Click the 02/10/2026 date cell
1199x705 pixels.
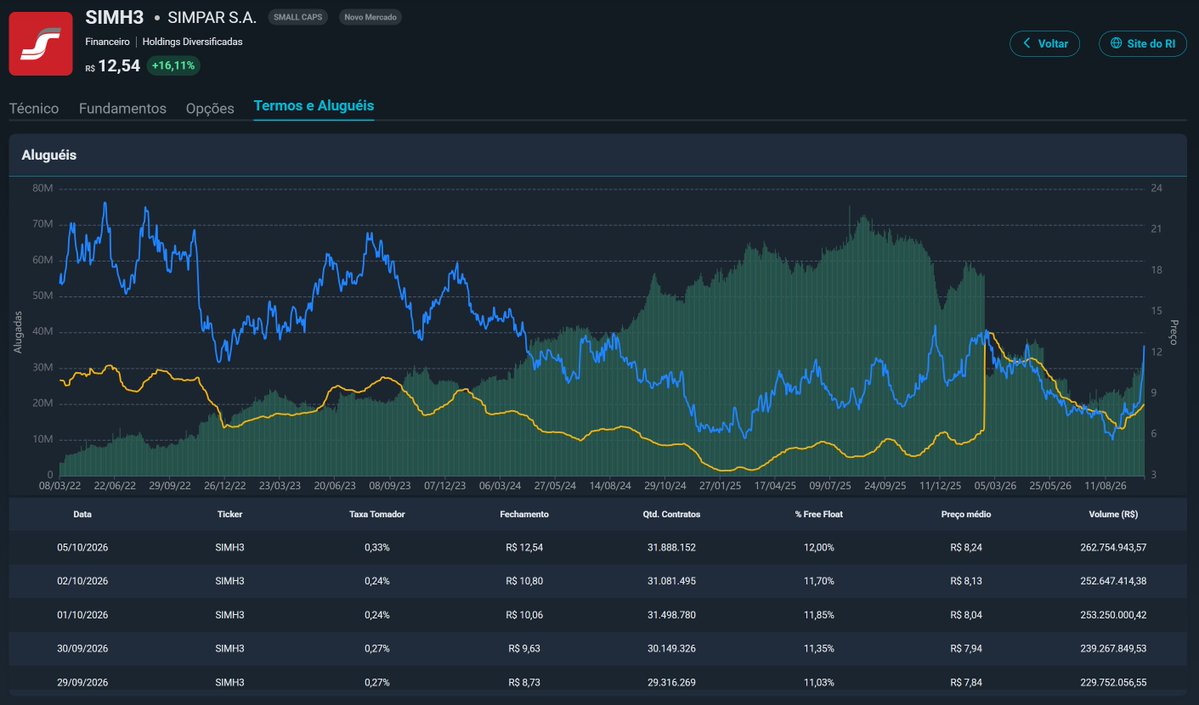(83, 581)
